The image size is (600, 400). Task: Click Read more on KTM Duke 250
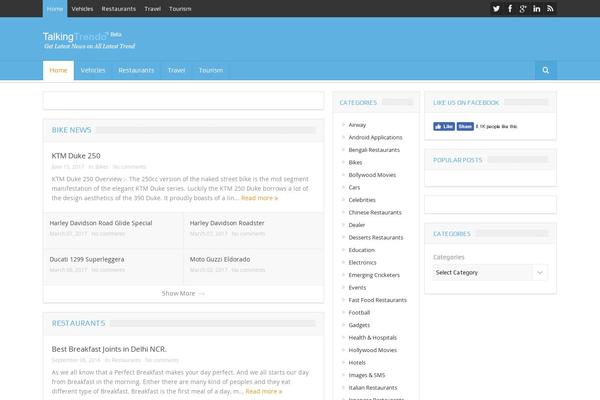259,198
